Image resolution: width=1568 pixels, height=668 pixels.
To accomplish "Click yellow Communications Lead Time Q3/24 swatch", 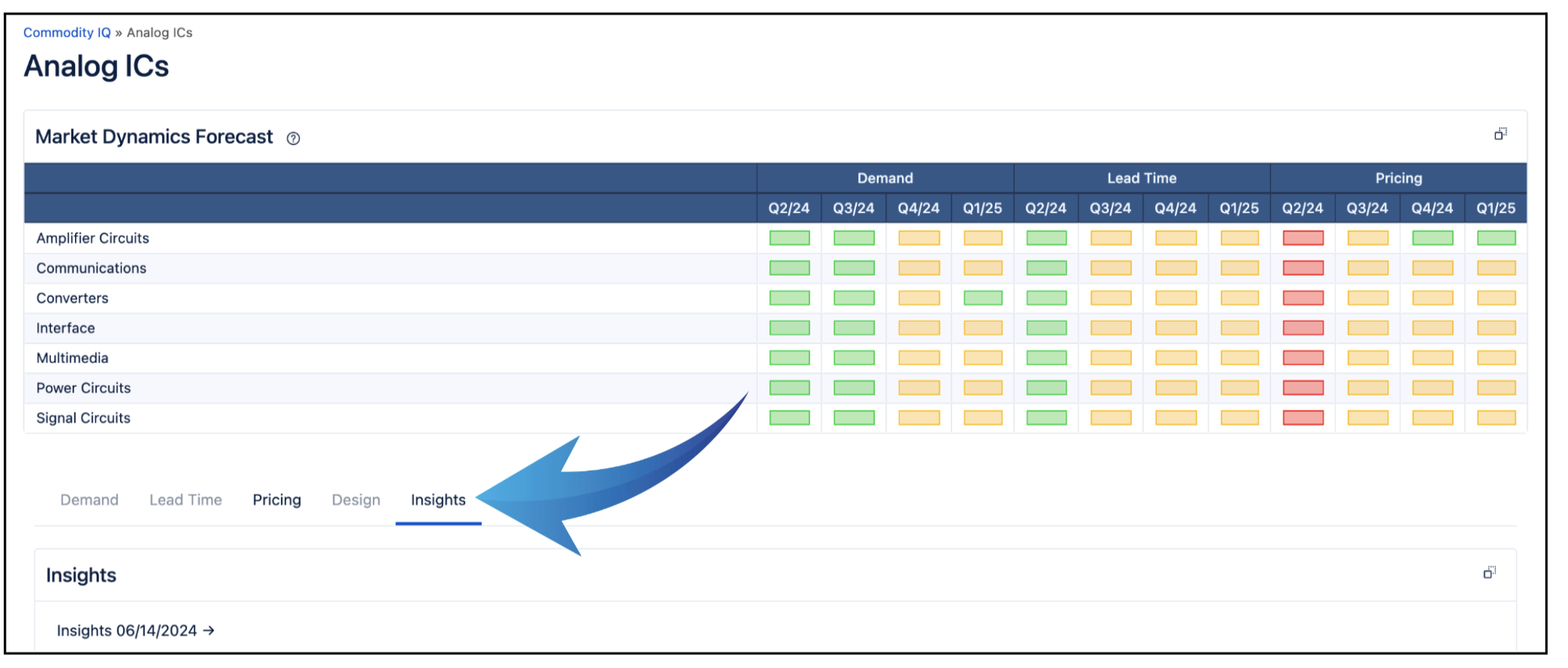I will click(x=1110, y=268).
